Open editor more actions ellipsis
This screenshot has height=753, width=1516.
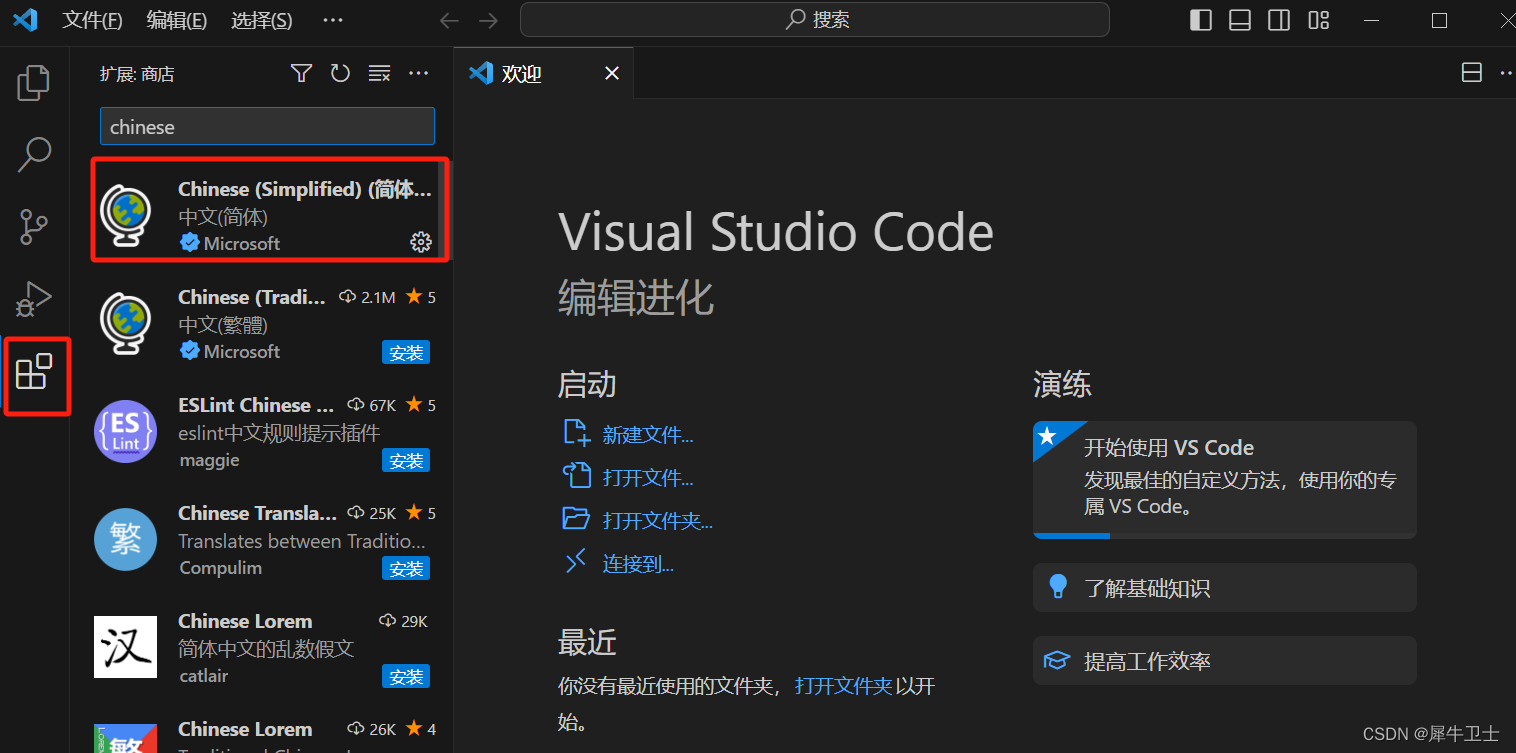click(x=1506, y=73)
